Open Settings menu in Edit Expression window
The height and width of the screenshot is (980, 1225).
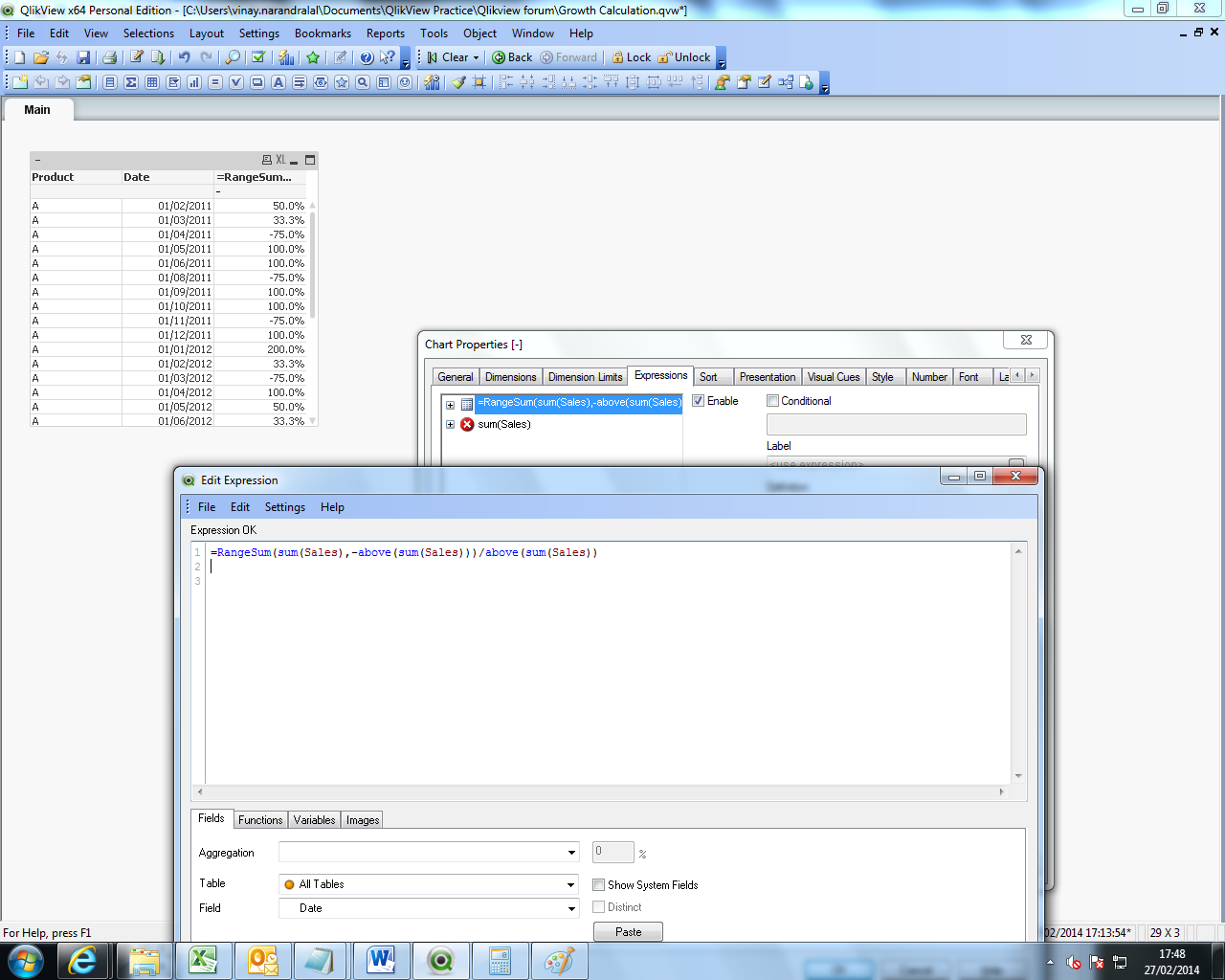[x=285, y=507]
